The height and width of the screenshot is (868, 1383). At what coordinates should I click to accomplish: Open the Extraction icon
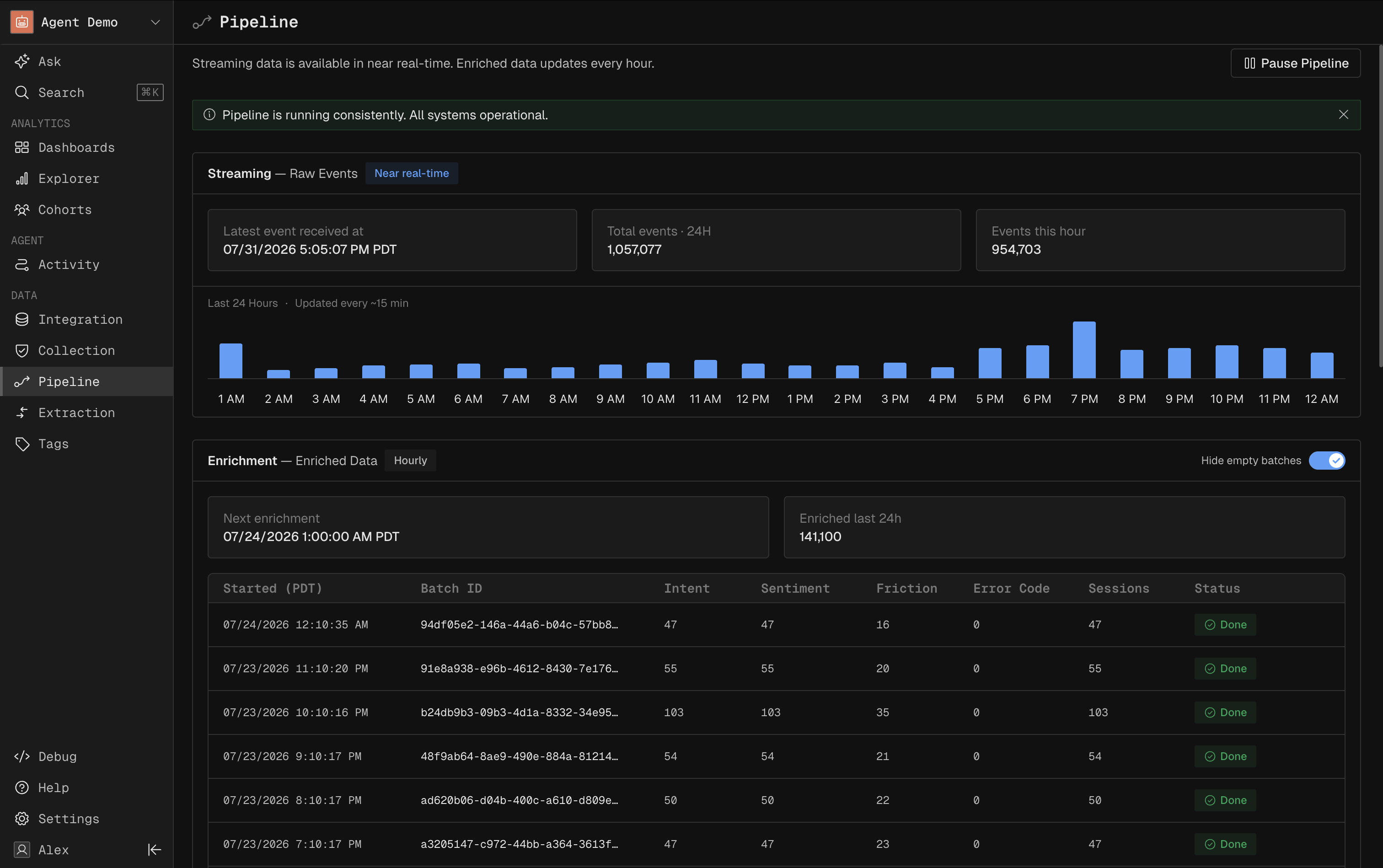(22, 413)
